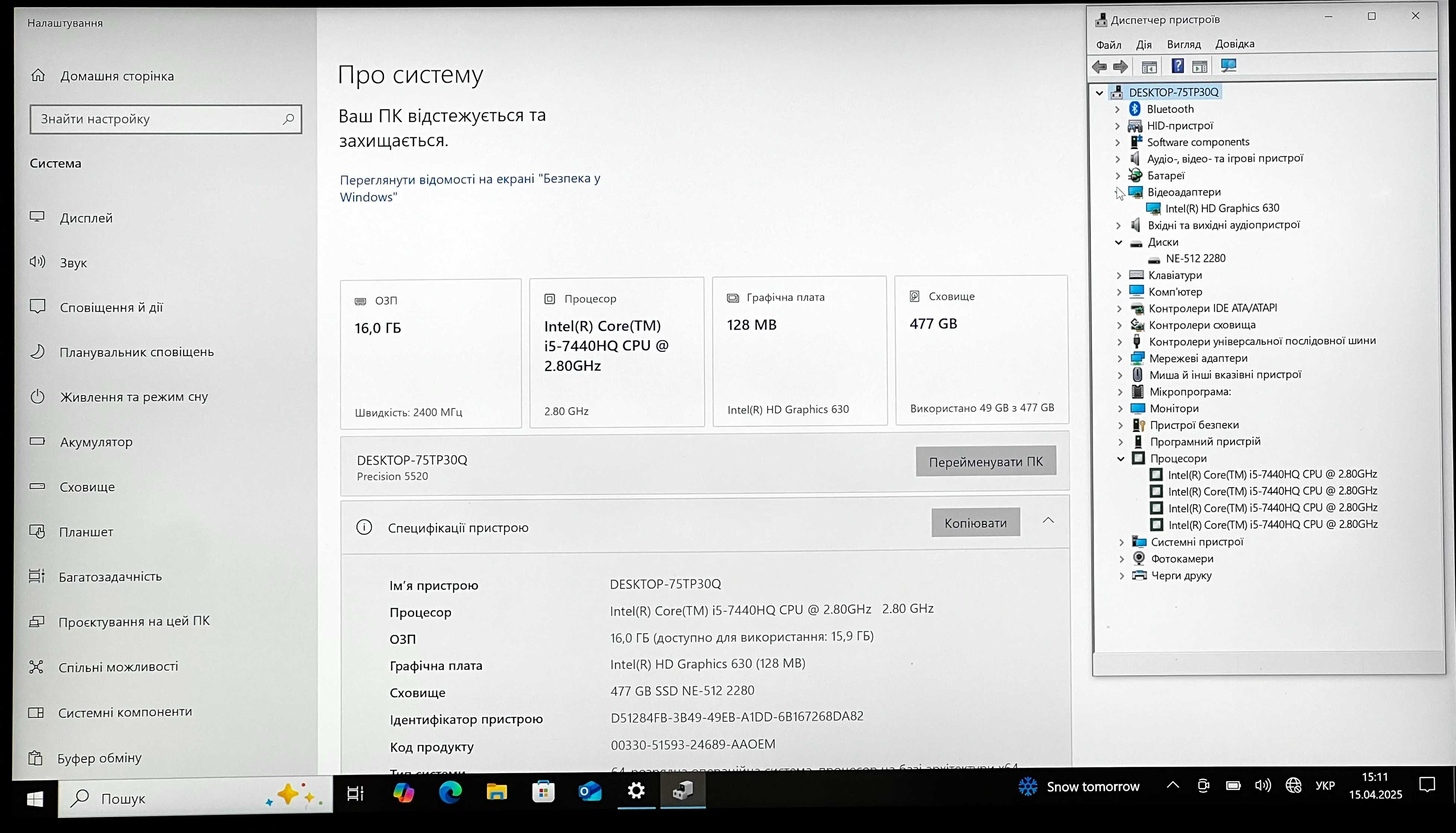The width and height of the screenshot is (1456, 833).
Task: Show hidden tray icons chevron
Action: tap(1173, 785)
